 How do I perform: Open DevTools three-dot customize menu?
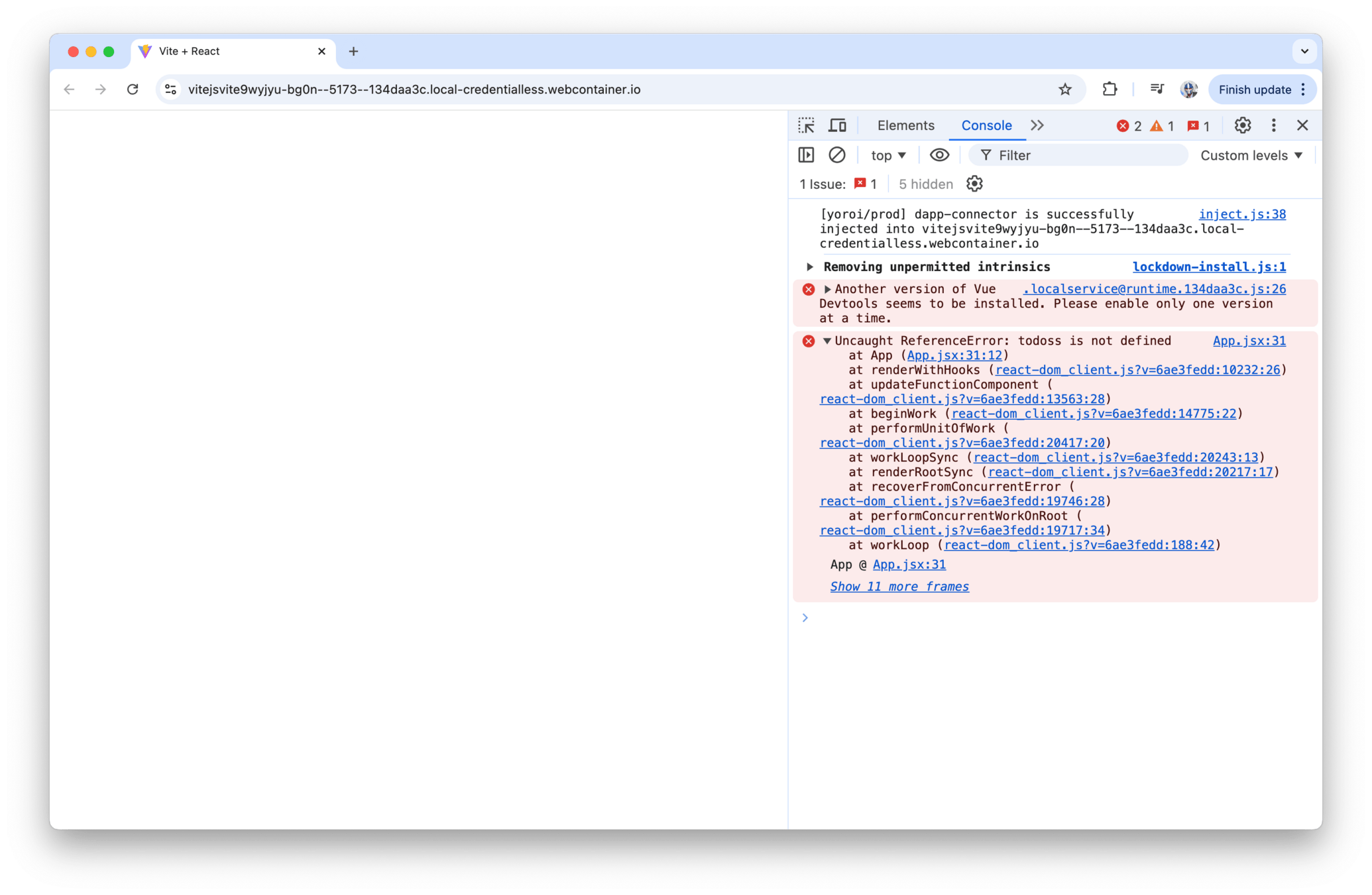click(x=1273, y=125)
